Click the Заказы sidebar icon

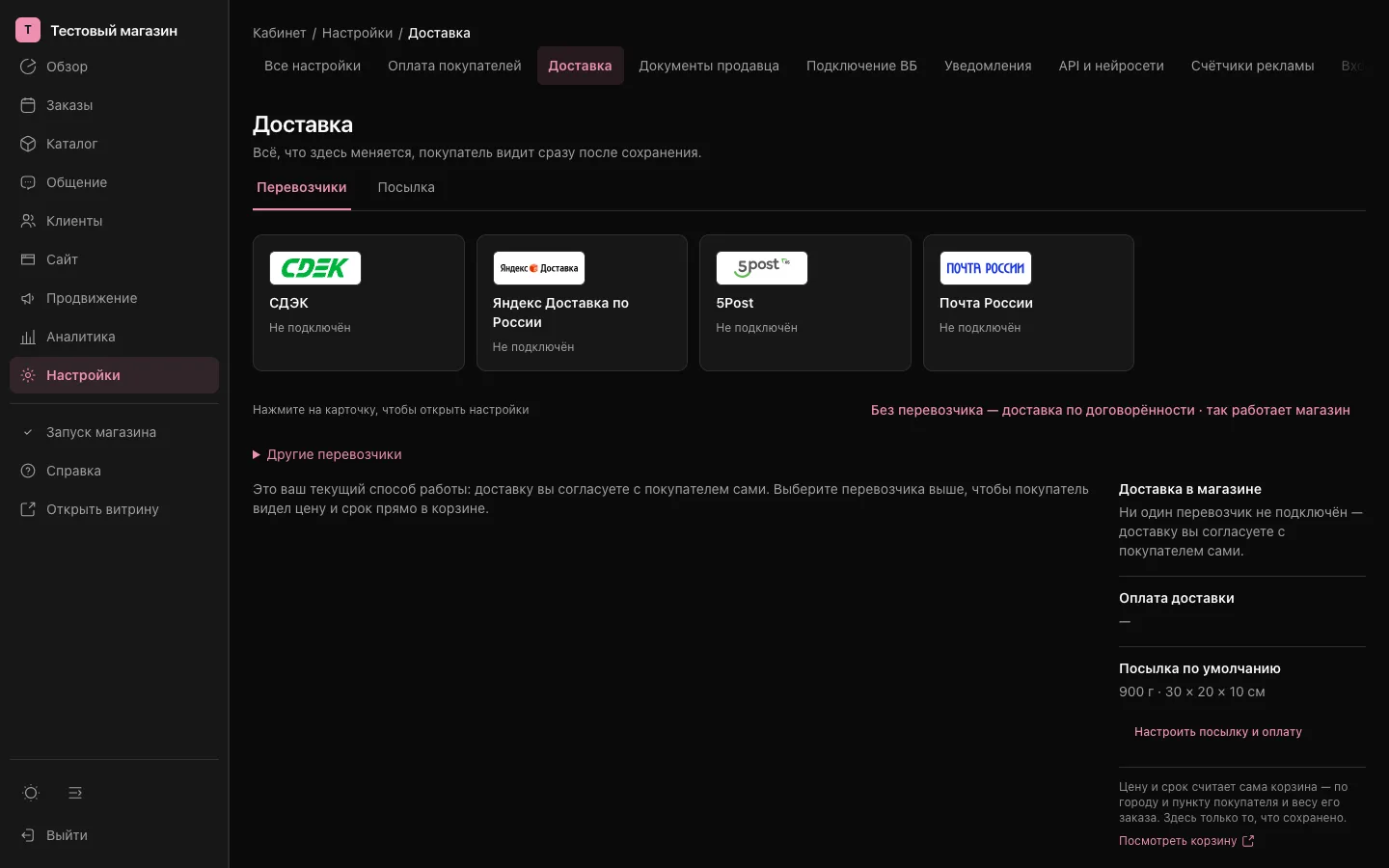coord(28,105)
